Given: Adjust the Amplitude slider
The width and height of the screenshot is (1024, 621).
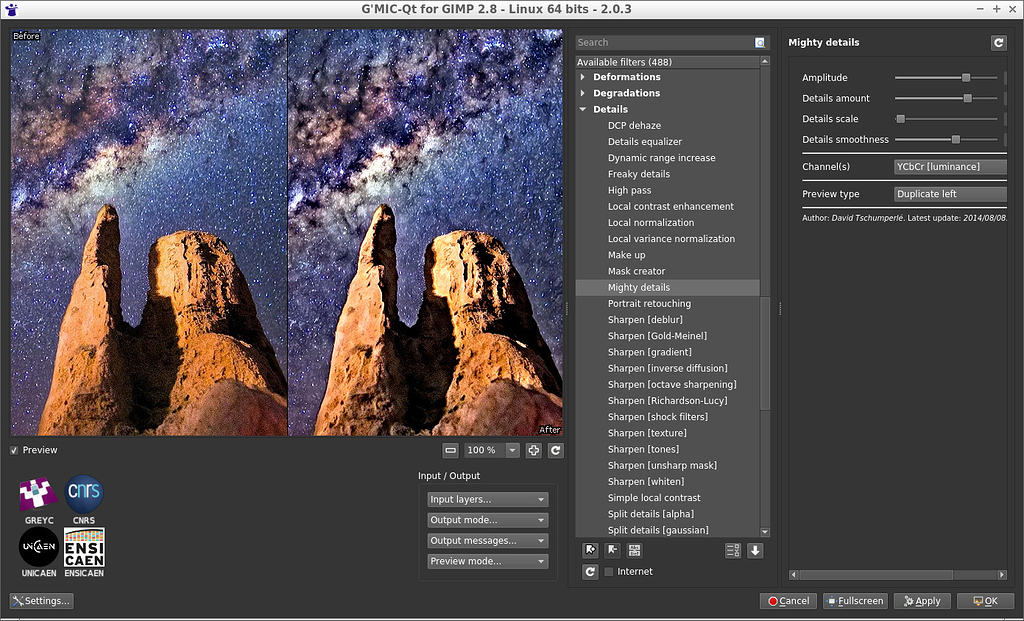Looking at the screenshot, I should pyautogui.click(x=964, y=77).
